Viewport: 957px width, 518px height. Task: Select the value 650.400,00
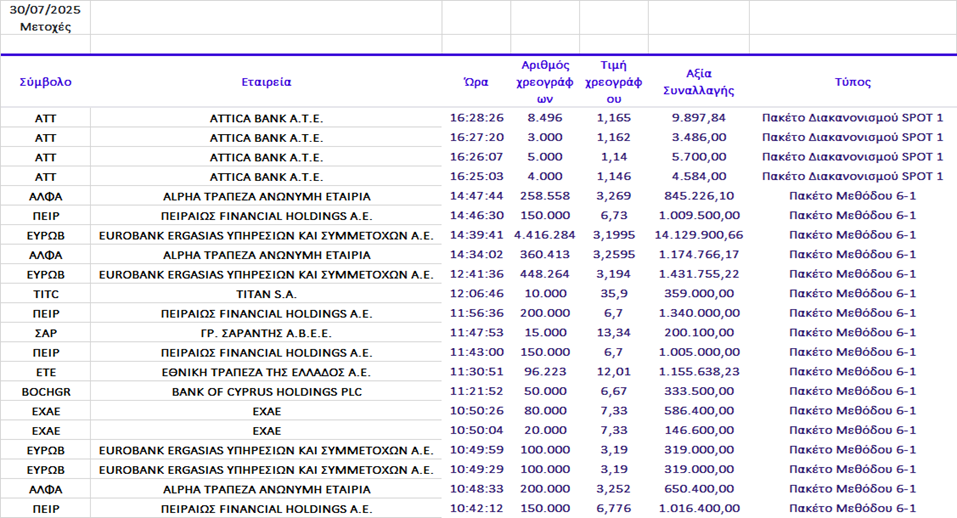tap(699, 489)
